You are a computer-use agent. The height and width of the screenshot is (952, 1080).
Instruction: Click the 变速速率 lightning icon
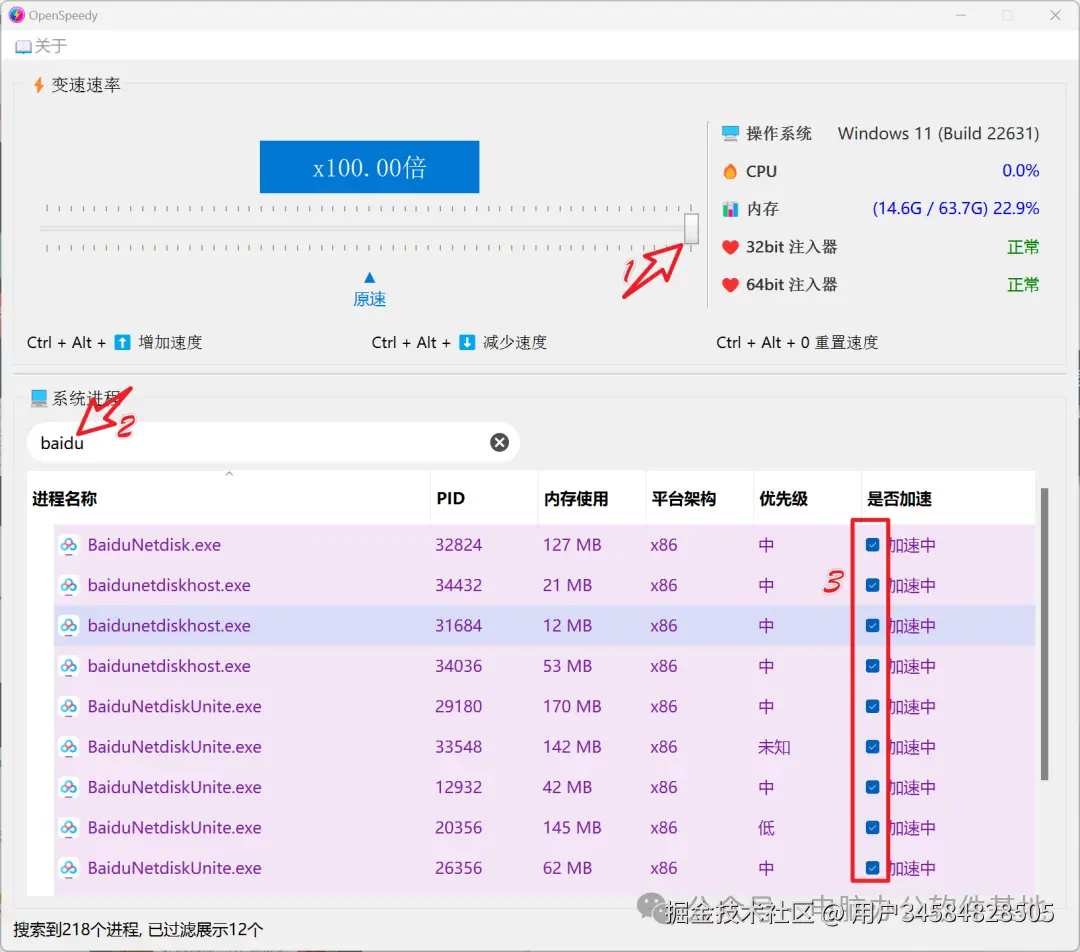pyautogui.click(x=39, y=85)
